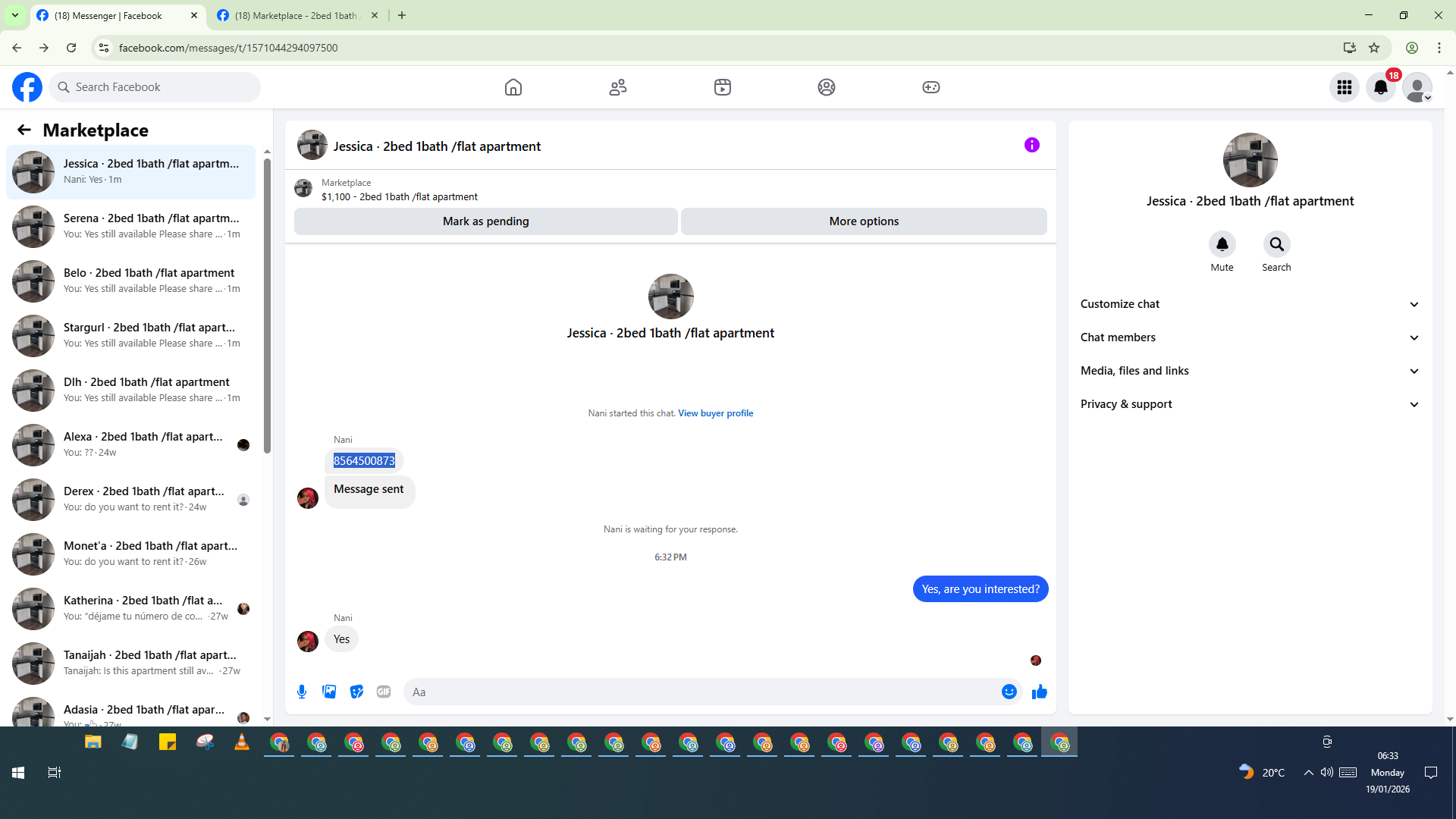Expand Chat members section
Screen dimensions: 1456x819
point(1249,337)
